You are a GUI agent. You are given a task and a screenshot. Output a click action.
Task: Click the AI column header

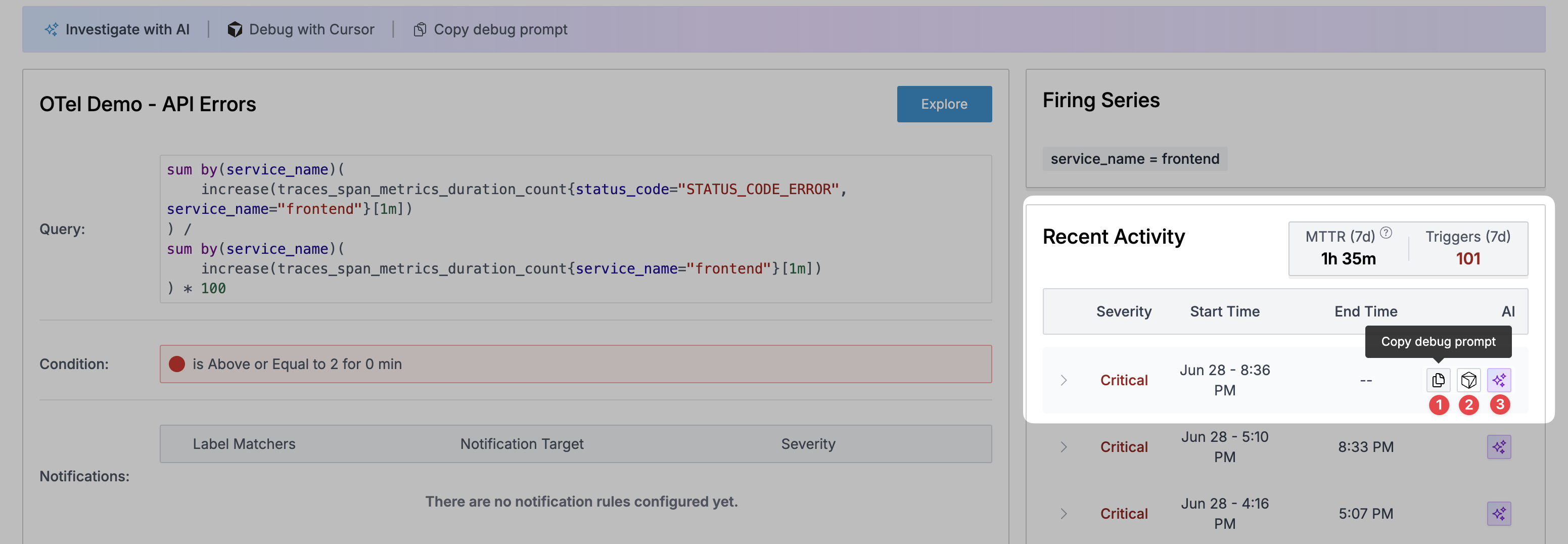[1508, 311]
